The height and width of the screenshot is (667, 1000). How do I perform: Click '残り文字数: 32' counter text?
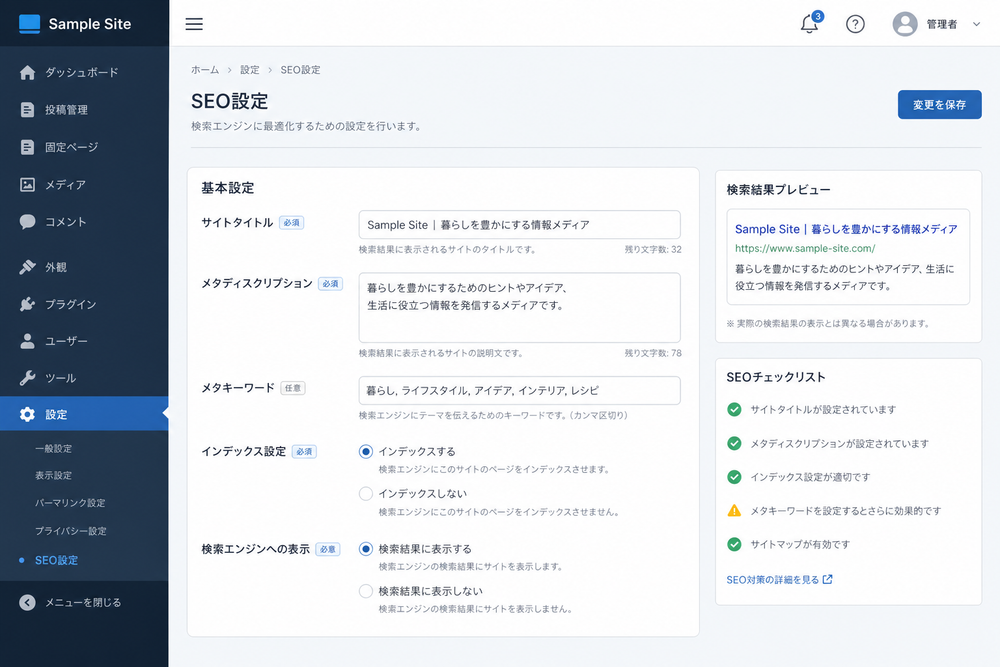(653, 249)
